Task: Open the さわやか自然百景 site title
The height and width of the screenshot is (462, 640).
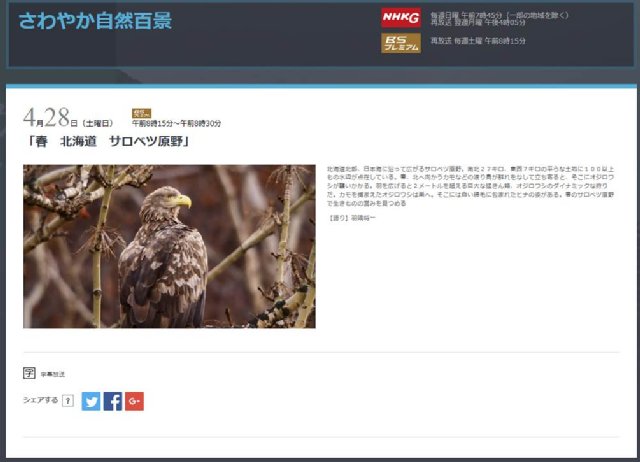Action: [95, 21]
